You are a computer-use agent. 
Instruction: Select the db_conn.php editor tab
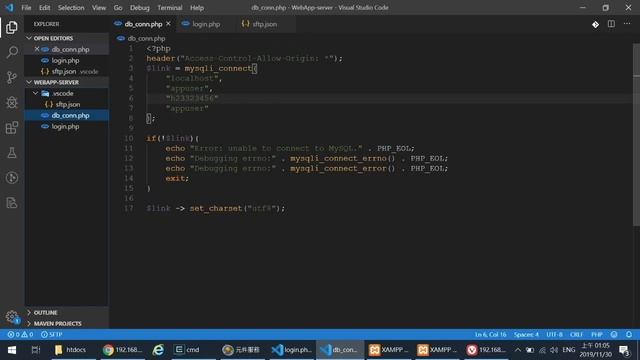coord(143,24)
